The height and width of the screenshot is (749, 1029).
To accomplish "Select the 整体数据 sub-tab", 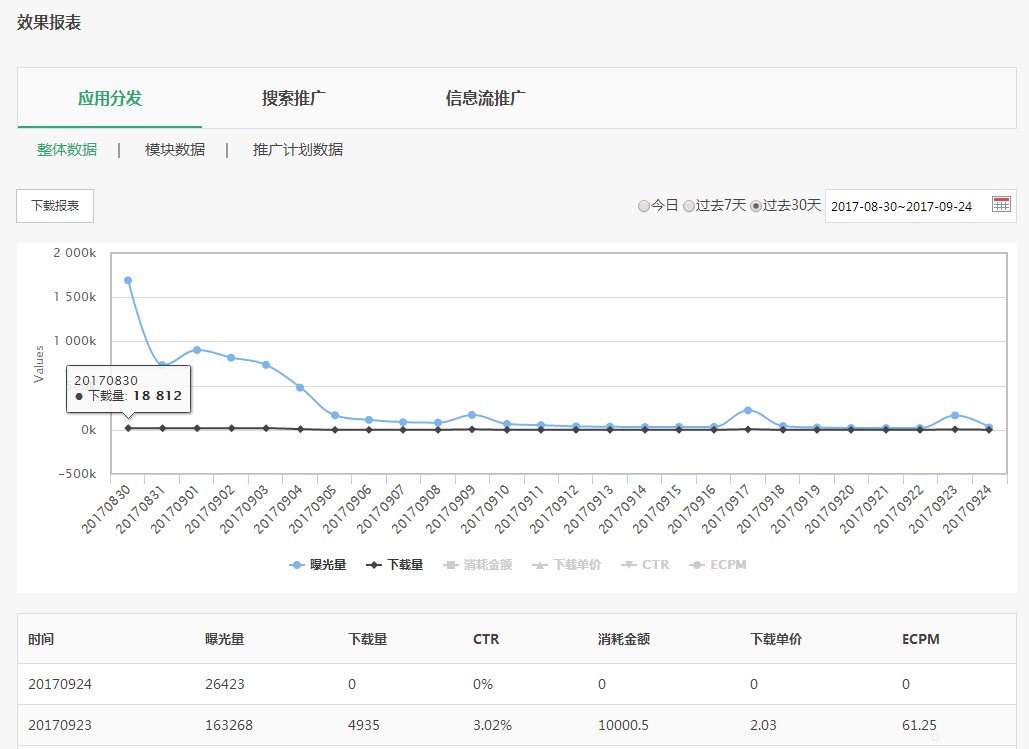I will [x=66, y=148].
